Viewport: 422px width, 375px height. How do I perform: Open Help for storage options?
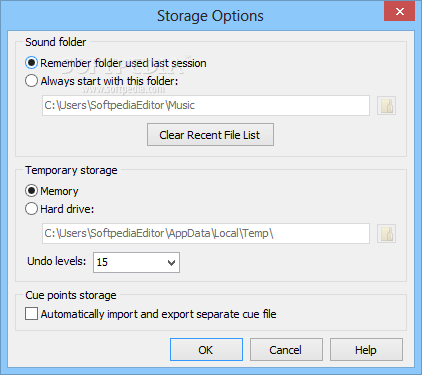[366, 350]
